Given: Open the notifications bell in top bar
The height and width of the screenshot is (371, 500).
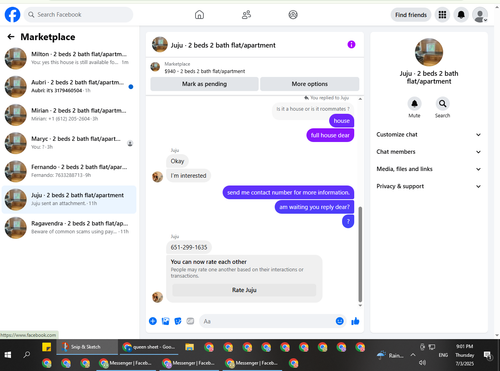Looking at the screenshot, I should (x=461, y=15).
